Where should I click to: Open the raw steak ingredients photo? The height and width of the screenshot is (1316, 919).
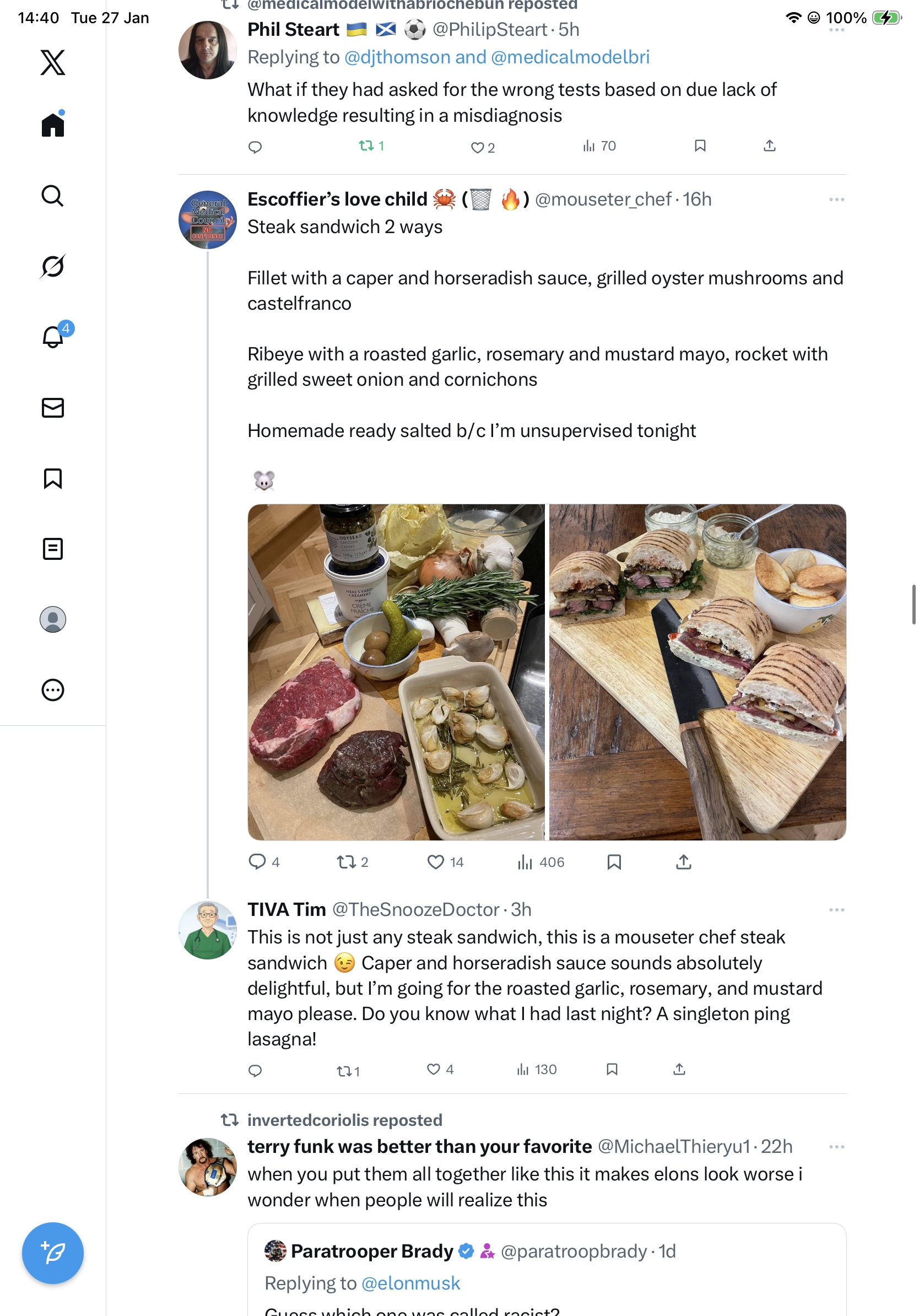point(396,672)
